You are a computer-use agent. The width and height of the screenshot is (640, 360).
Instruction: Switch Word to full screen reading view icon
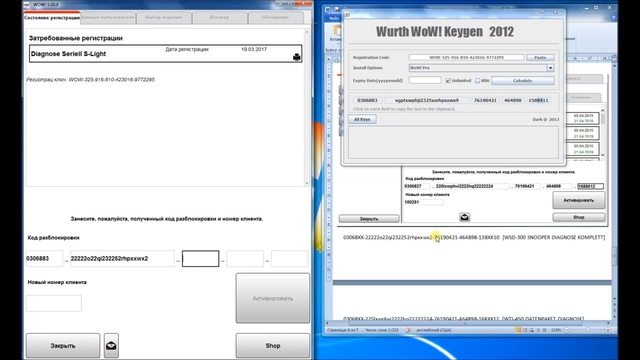525,330
